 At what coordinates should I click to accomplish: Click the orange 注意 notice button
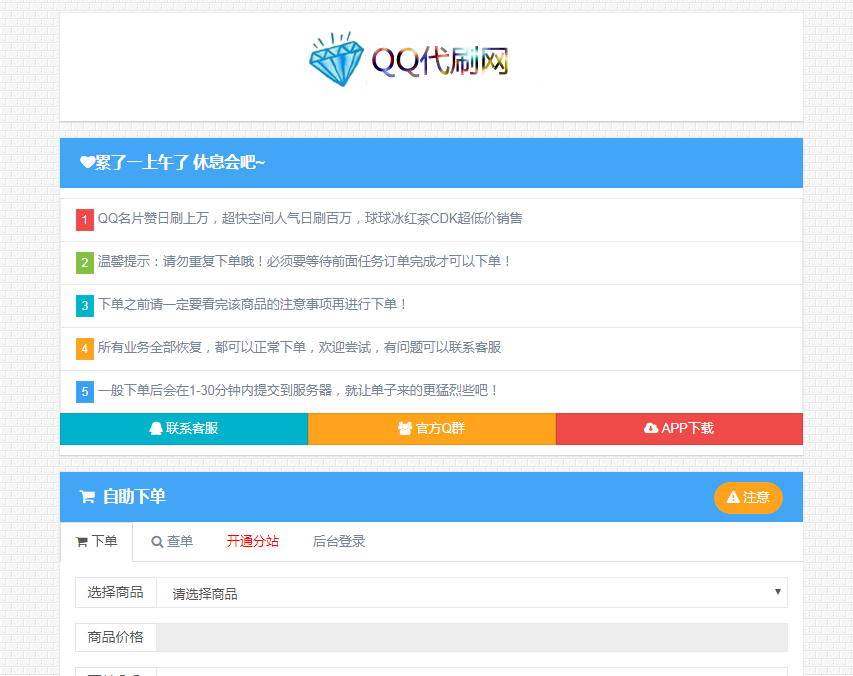[x=748, y=498]
